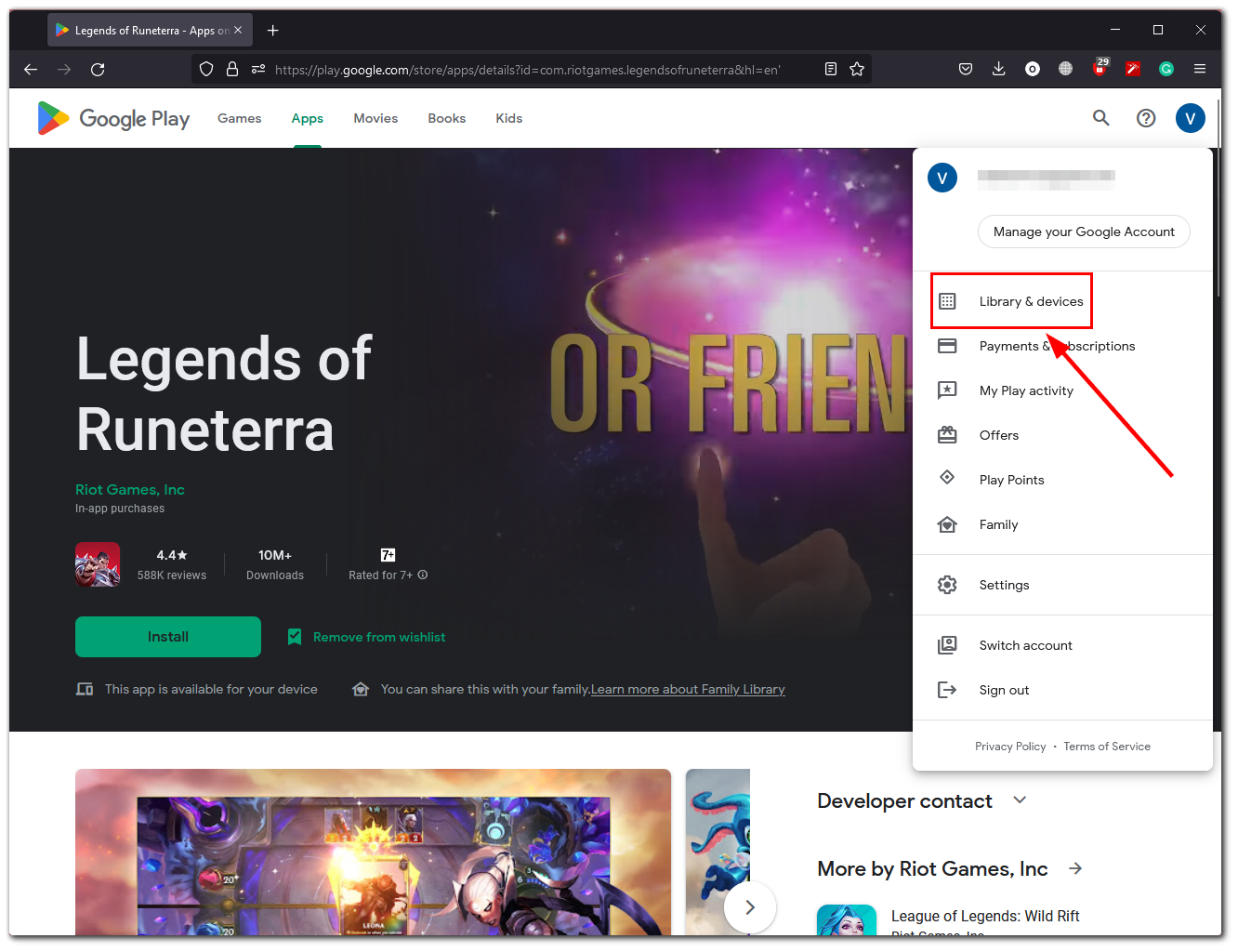Advance the screenshots carousel with the next arrow

750,907
